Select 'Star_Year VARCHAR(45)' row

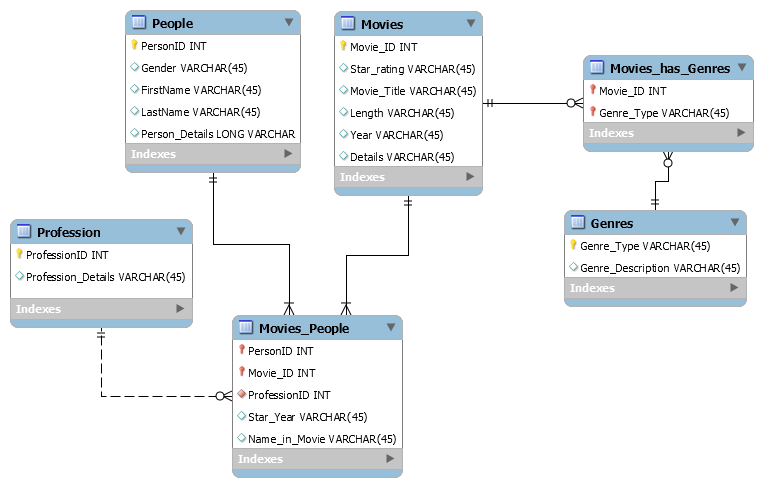click(x=317, y=417)
